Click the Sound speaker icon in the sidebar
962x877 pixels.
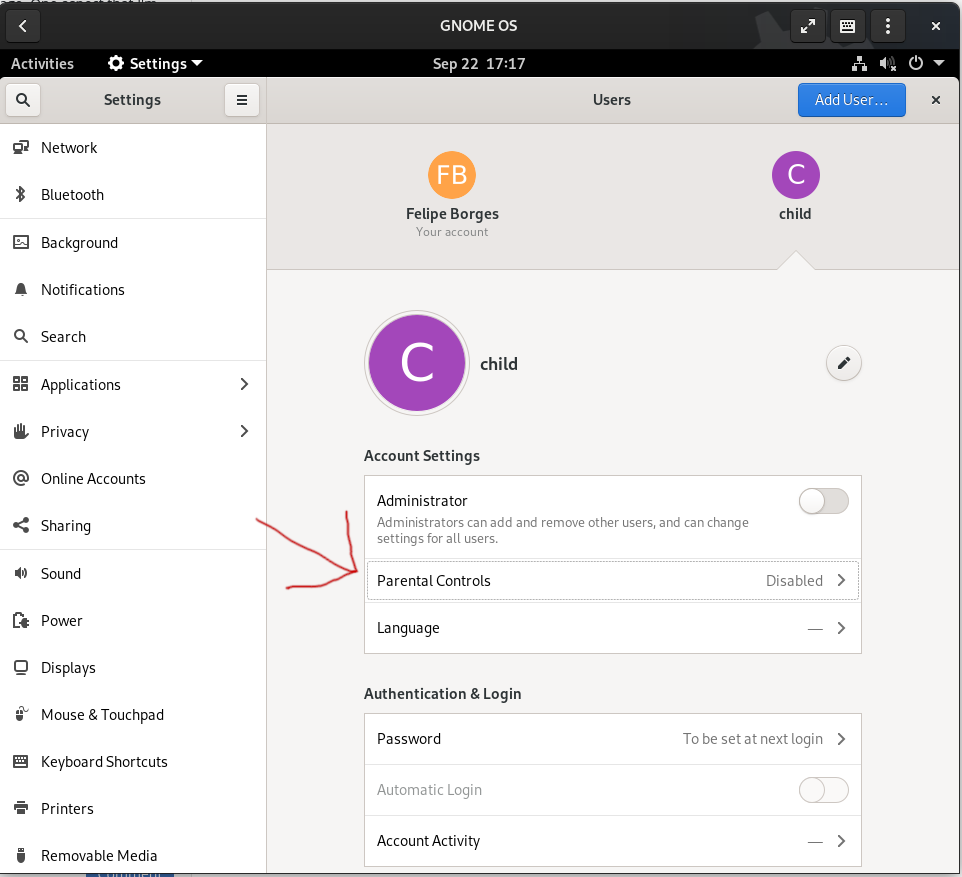[x=21, y=573]
